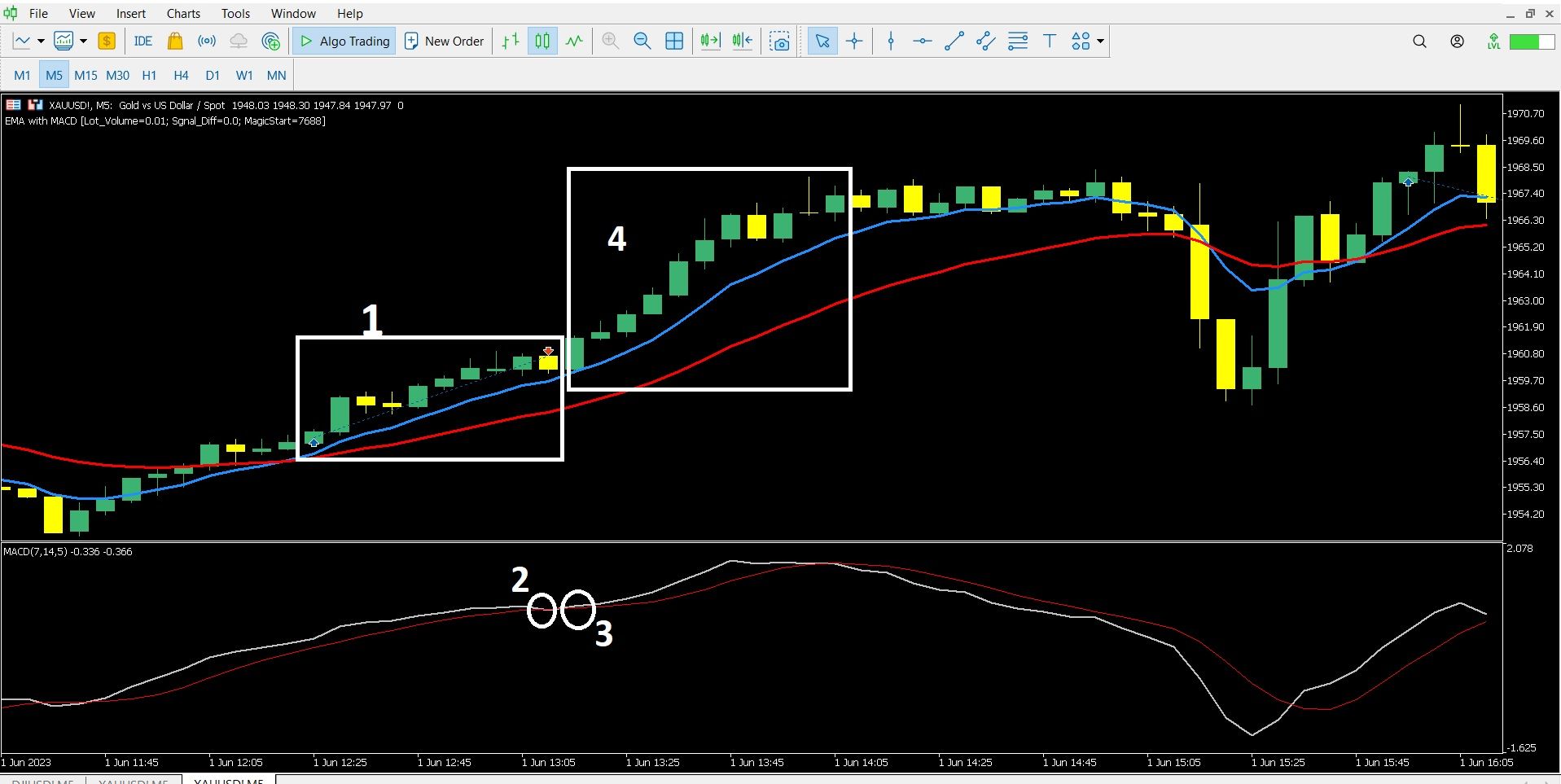Open the Tools menu
This screenshot has height=784, width=1561.
[x=235, y=13]
